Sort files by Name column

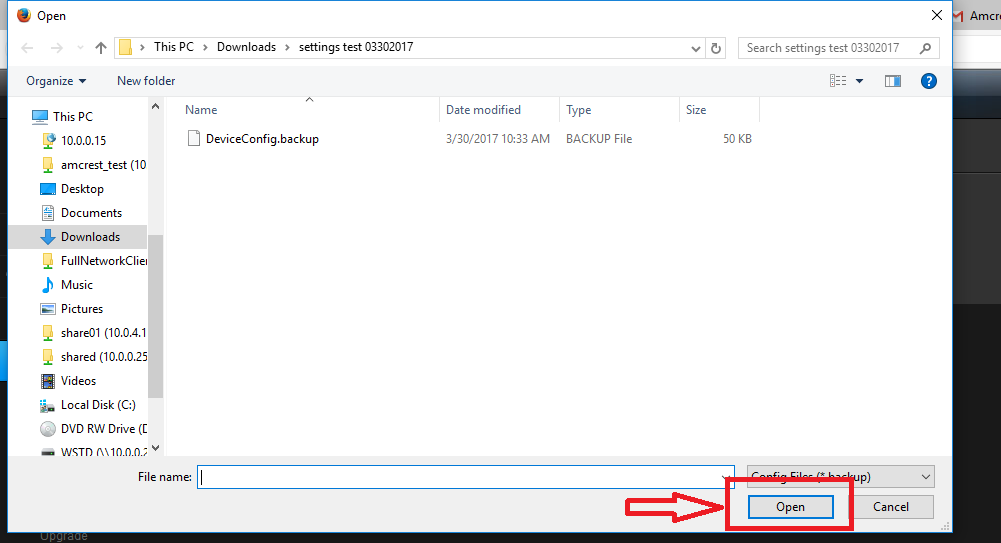click(201, 110)
